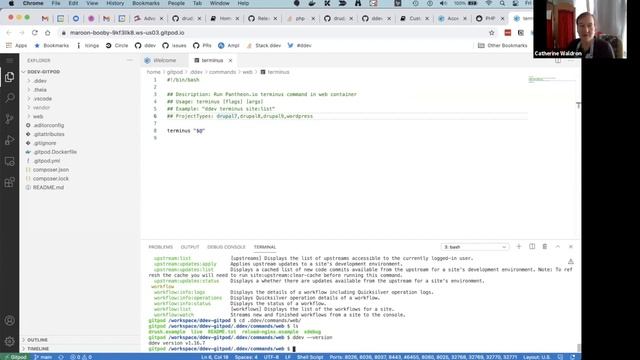The image size is (640, 360).
Task: Expand the .ddev folder
Action: 40,81
